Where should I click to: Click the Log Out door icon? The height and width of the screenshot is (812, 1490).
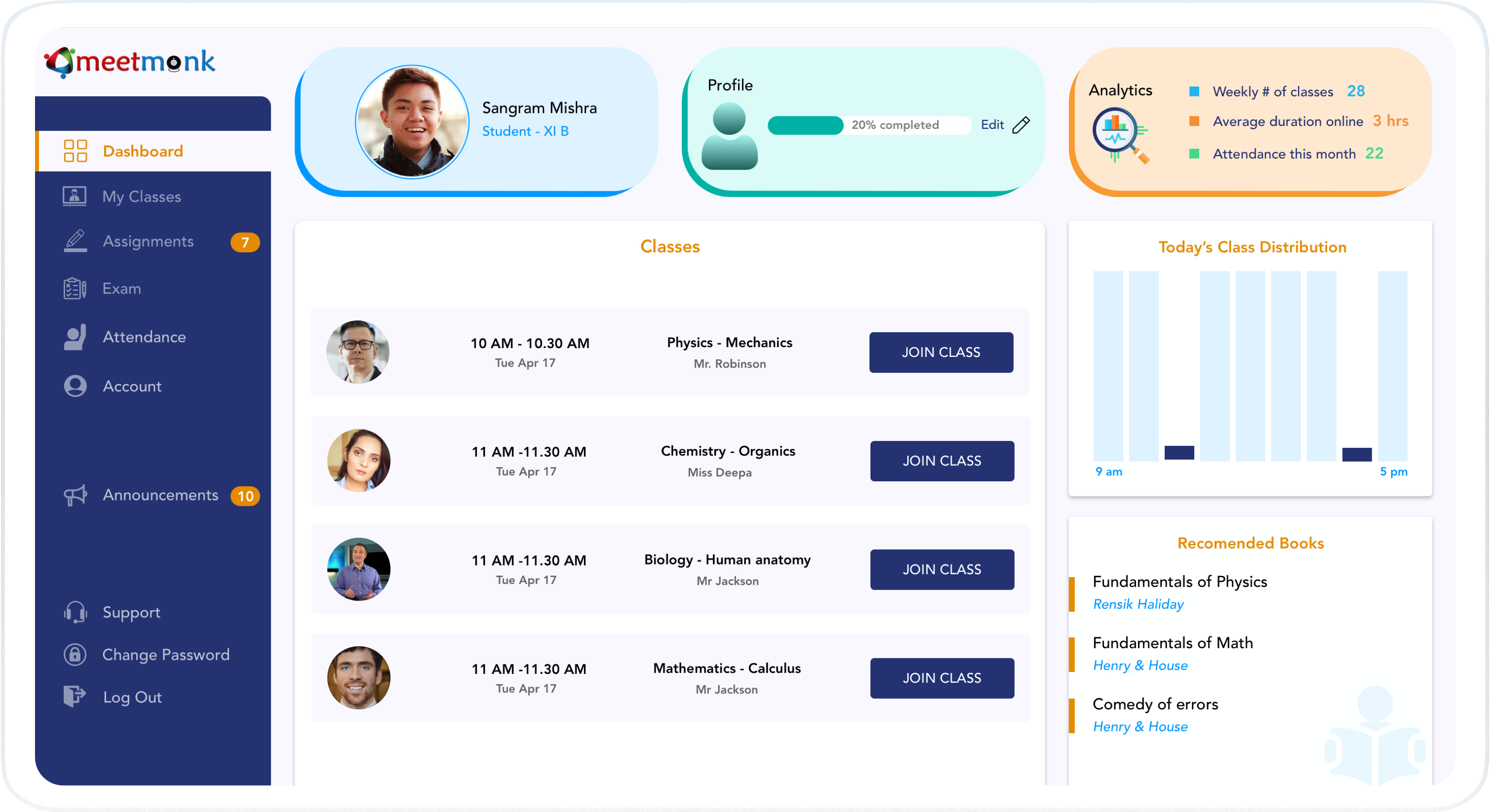[x=74, y=696]
